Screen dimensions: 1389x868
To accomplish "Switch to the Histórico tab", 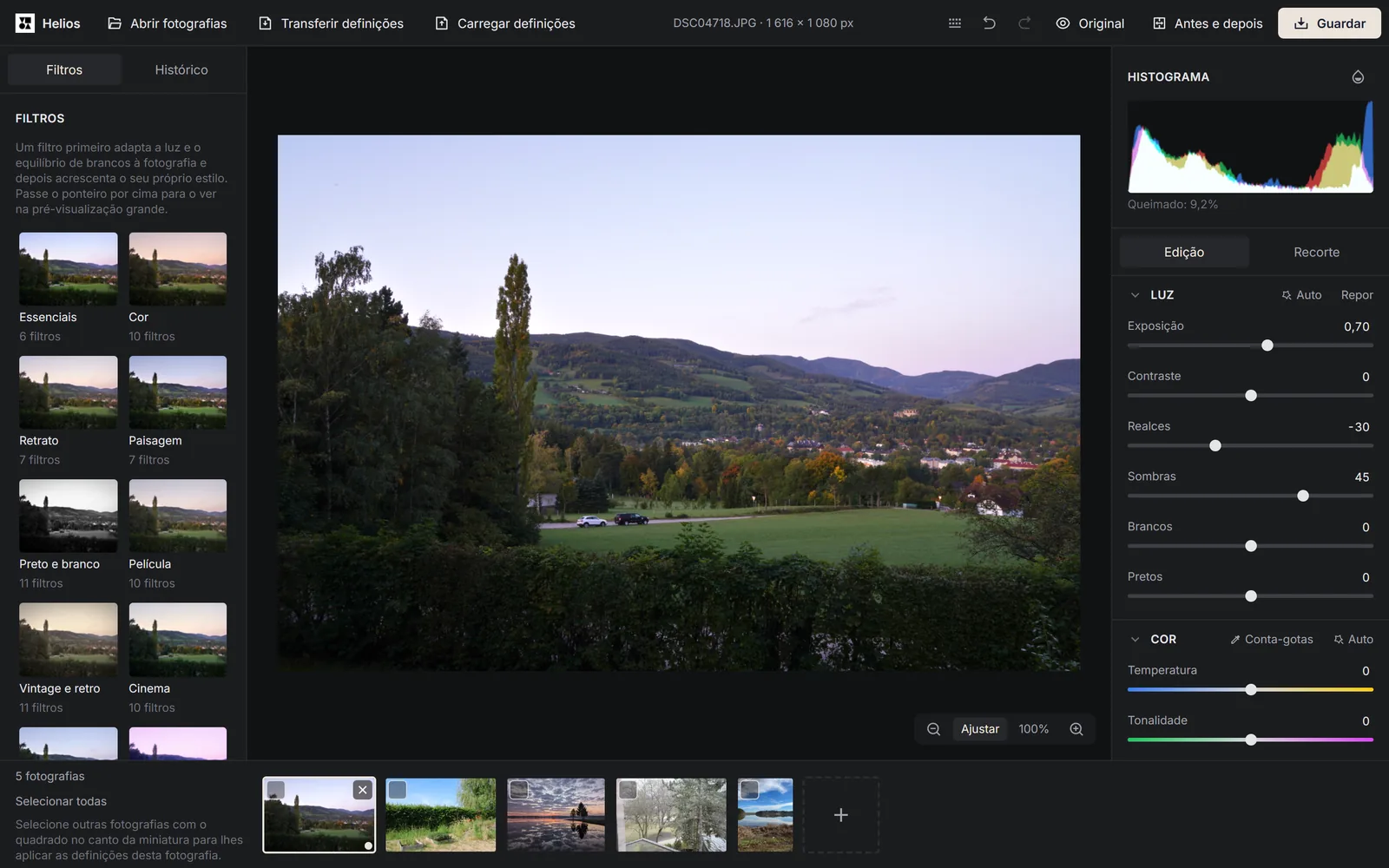I will coord(181,69).
